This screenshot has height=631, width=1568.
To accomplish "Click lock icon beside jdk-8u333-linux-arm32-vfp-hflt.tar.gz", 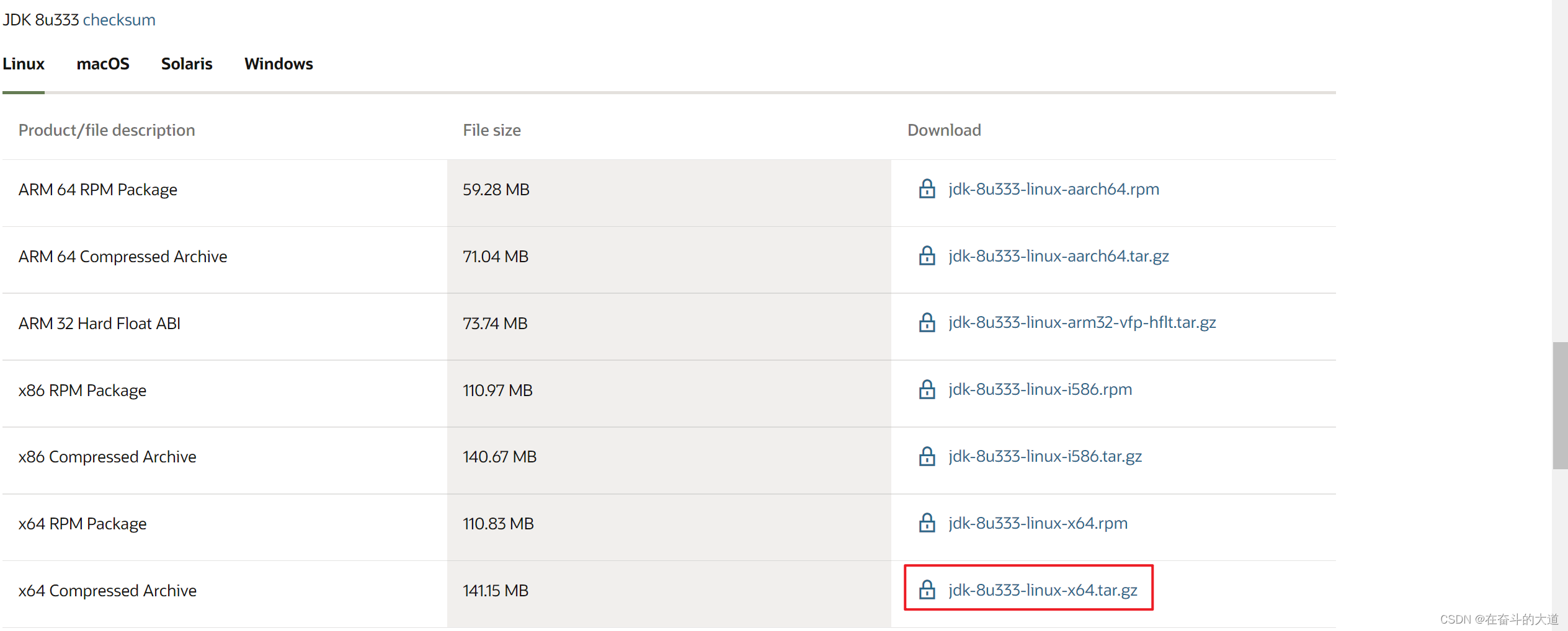I will click(927, 322).
